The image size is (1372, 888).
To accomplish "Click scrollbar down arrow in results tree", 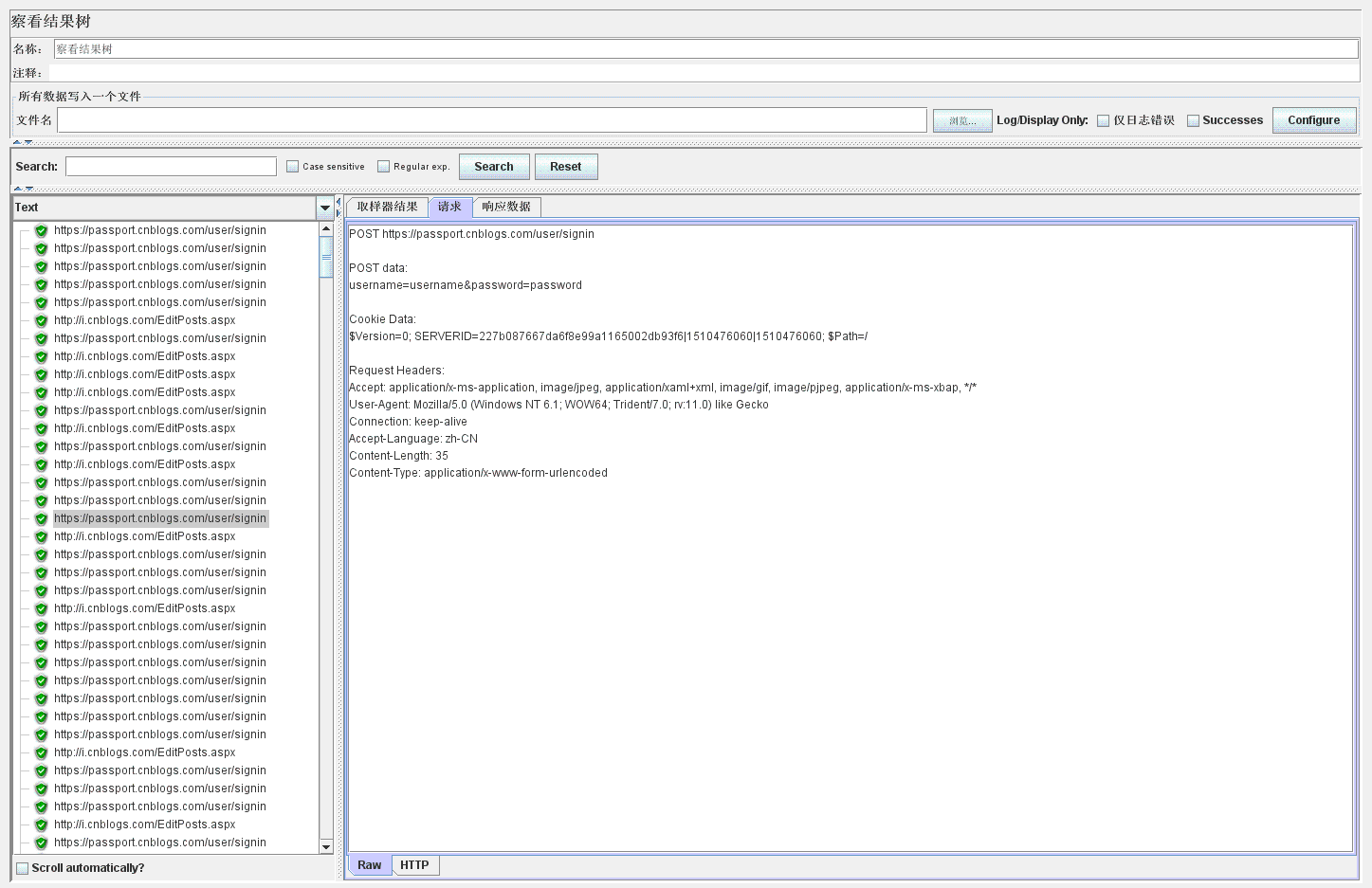I will (x=326, y=846).
